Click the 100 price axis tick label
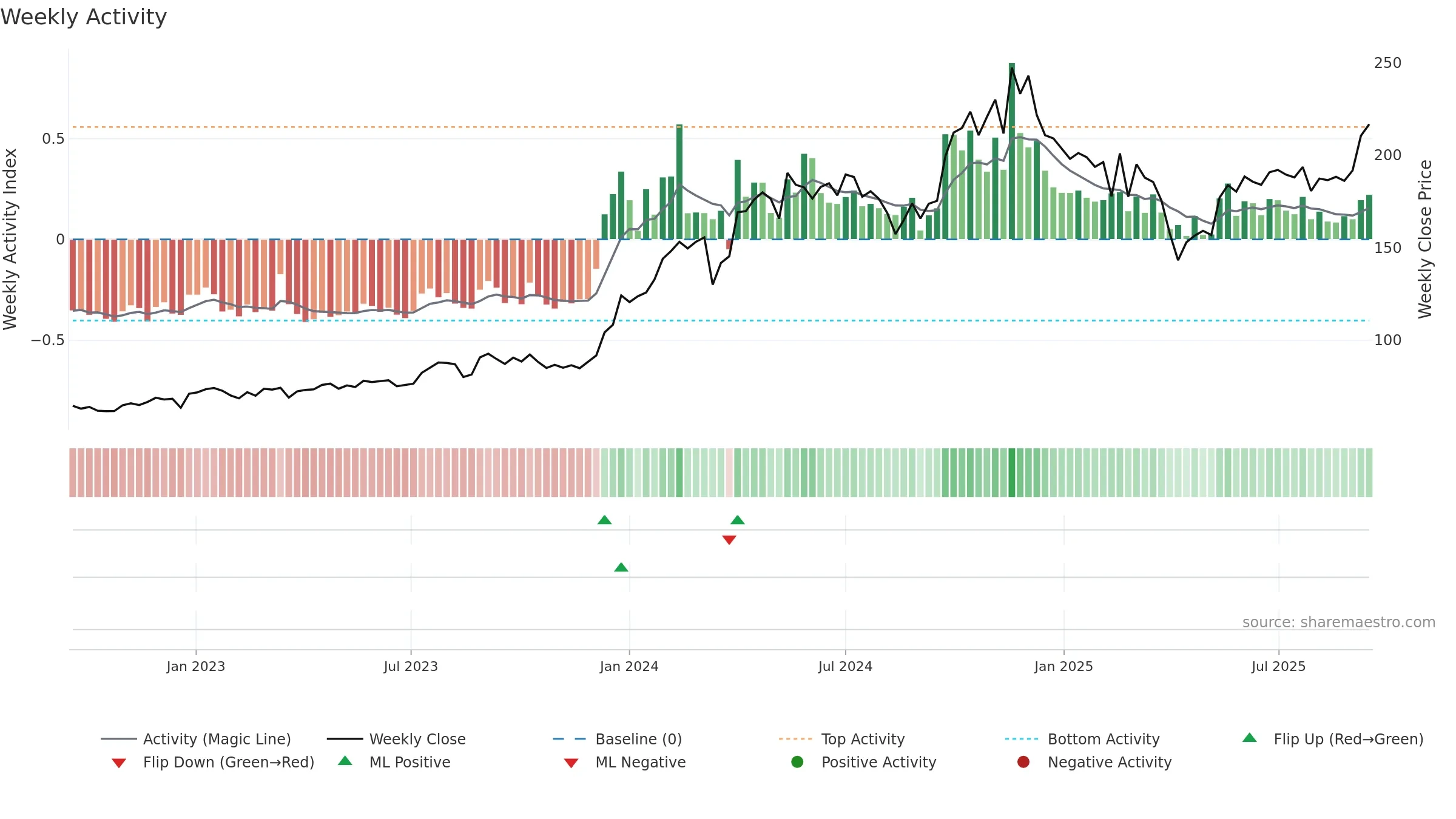 pyautogui.click(x=1388, y=340)
